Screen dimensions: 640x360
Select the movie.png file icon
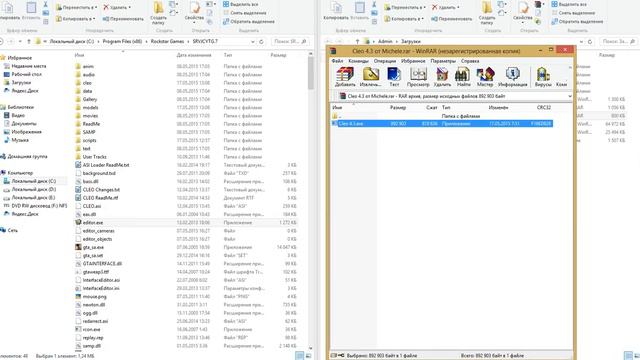tap(78, 296)
